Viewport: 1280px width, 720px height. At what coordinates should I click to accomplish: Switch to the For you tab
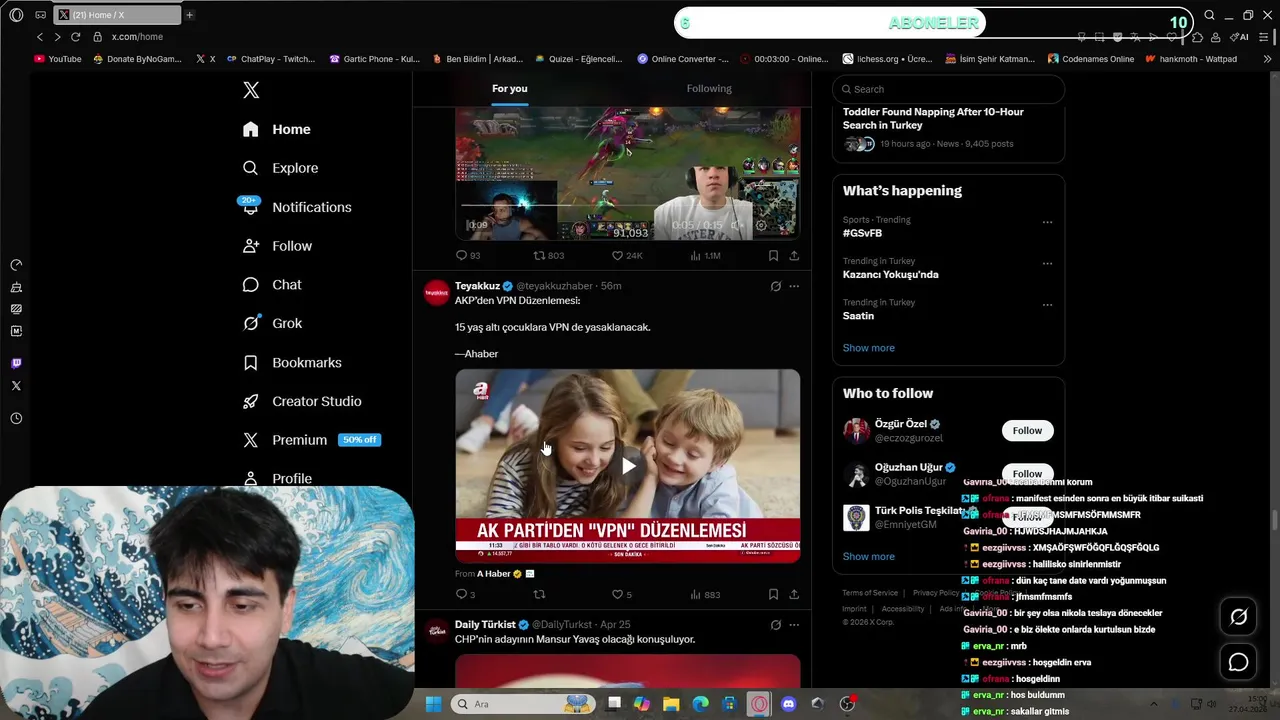pos(510,88)
